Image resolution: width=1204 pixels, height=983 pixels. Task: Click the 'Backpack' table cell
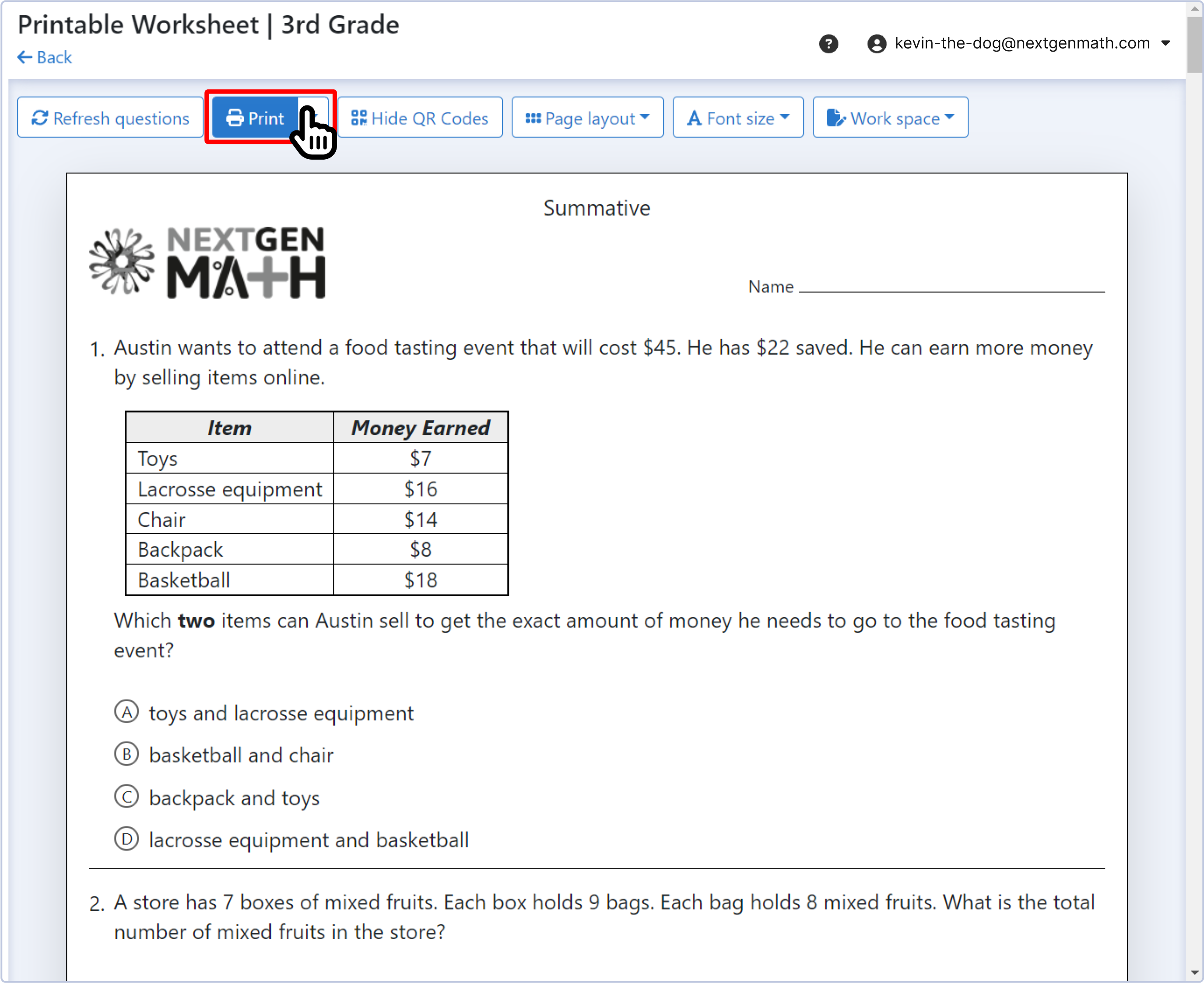pyautogui.click(x=229, y=549)
